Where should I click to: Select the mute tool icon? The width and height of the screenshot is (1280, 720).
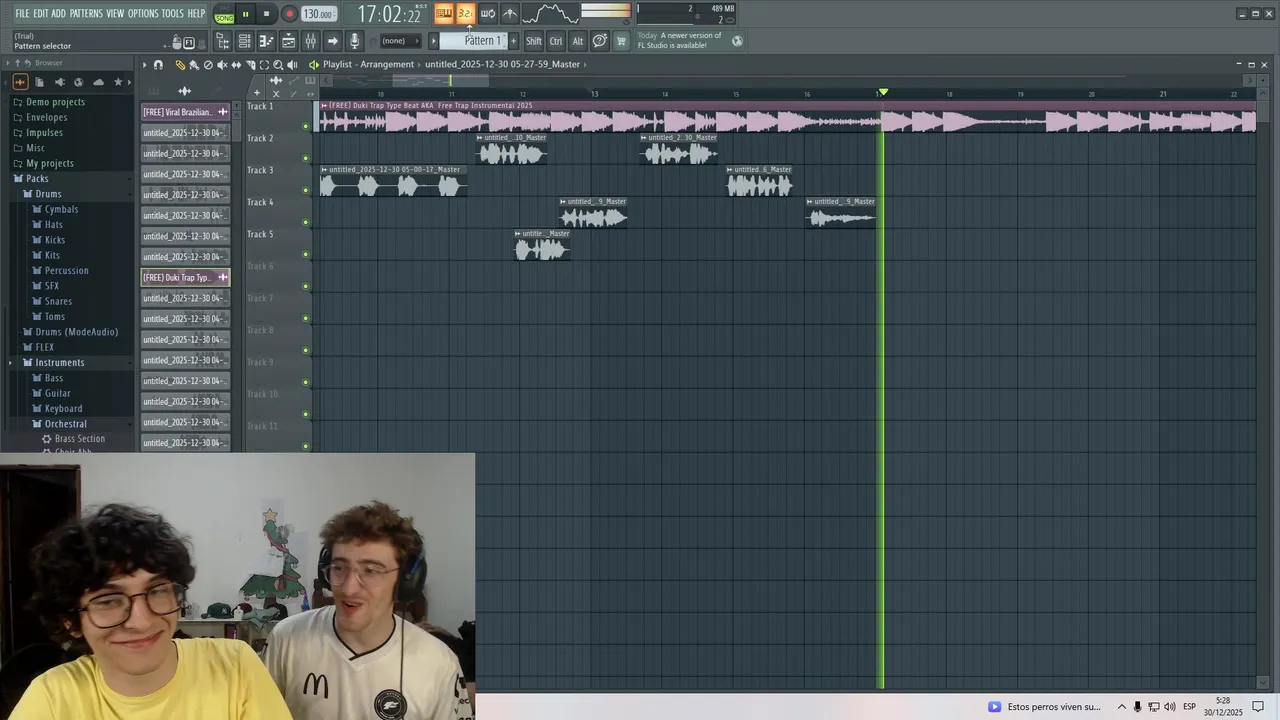click(x=222, y=64)
